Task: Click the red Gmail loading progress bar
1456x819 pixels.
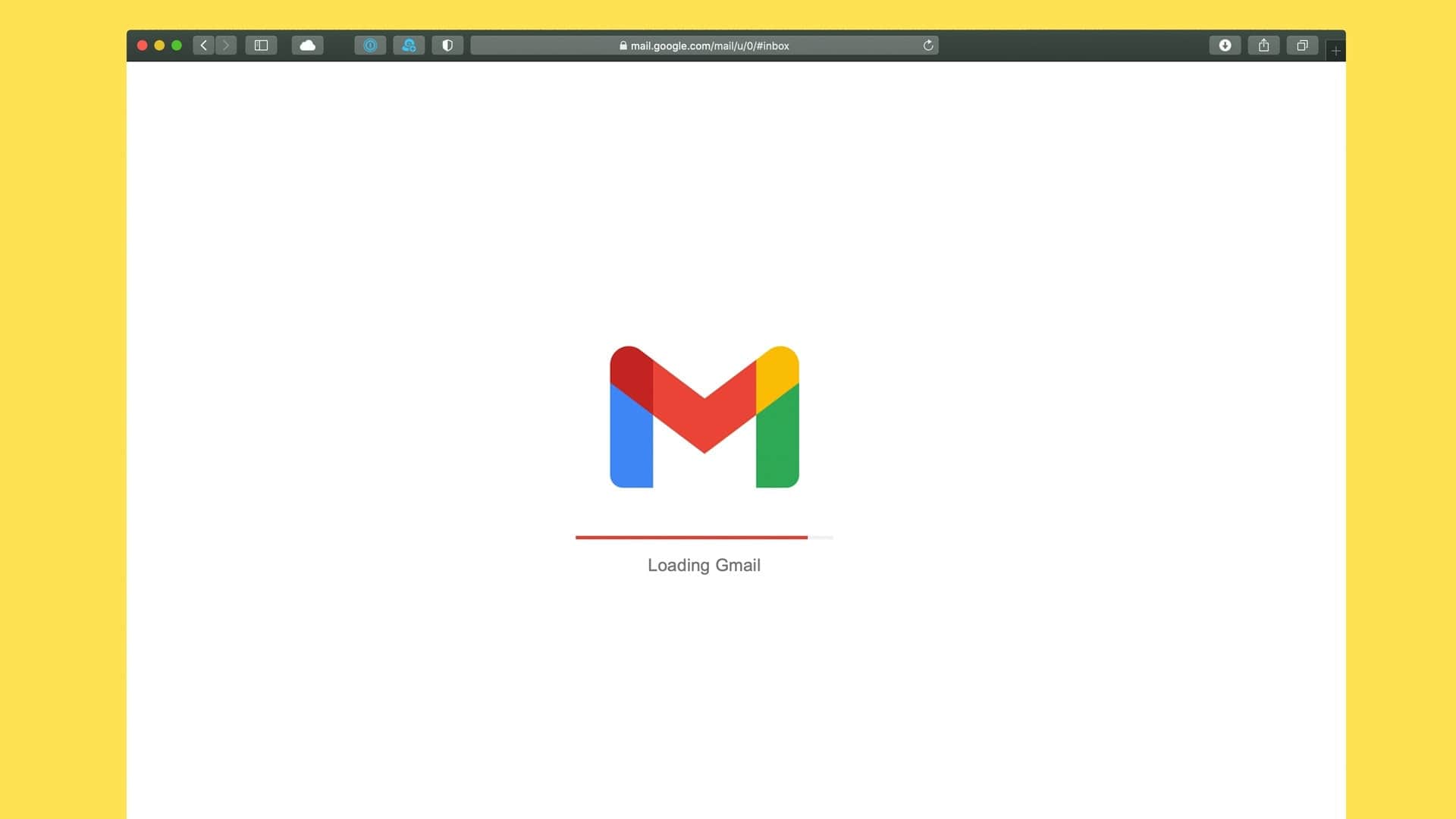Action: coord(692,537)
